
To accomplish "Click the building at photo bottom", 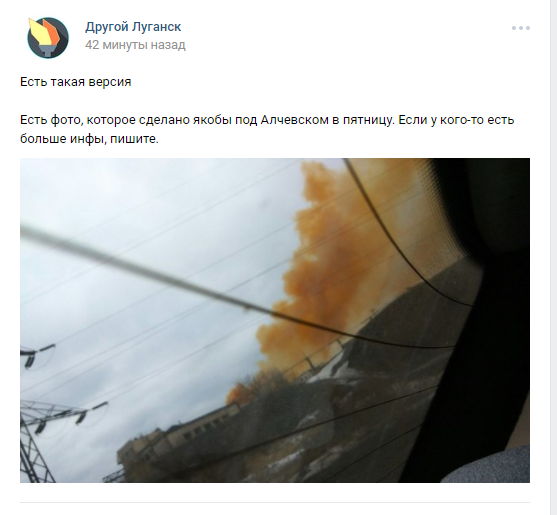I will pos(185,440).
